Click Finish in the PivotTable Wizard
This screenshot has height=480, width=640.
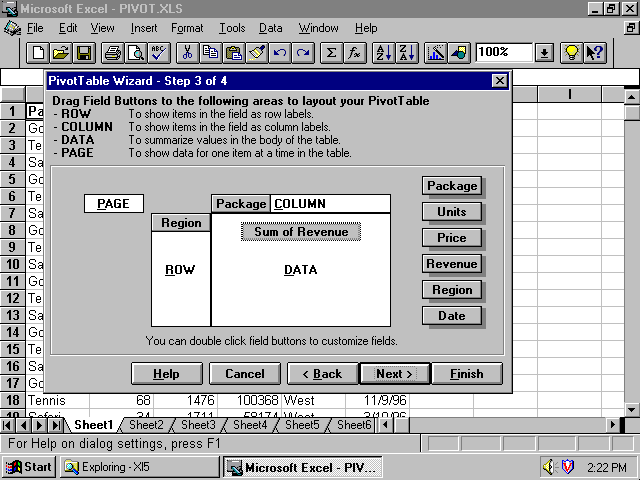(467, 373)
